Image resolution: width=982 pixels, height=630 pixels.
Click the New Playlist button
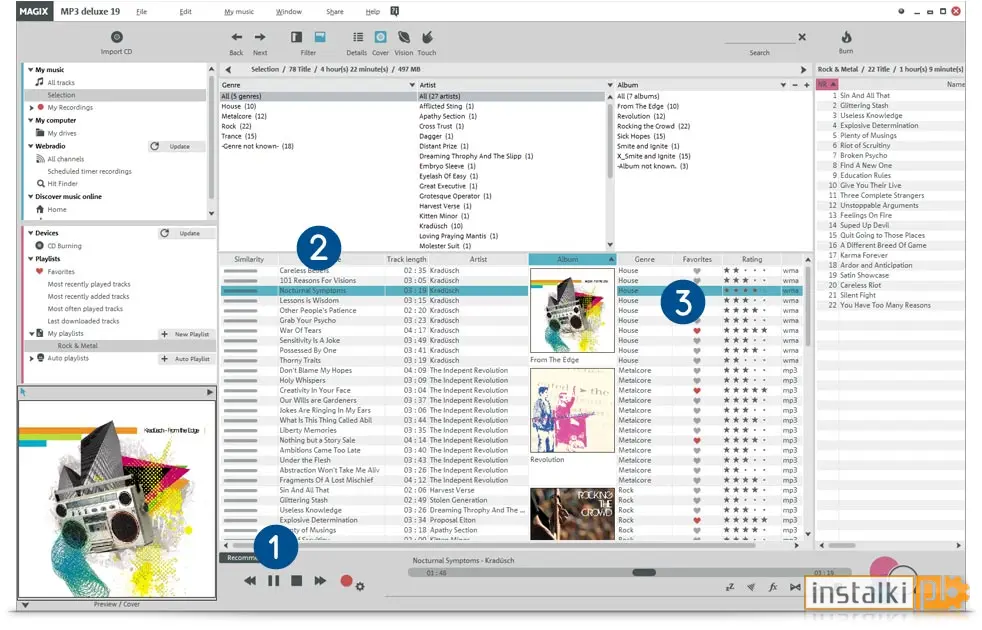tap(186, 334)
